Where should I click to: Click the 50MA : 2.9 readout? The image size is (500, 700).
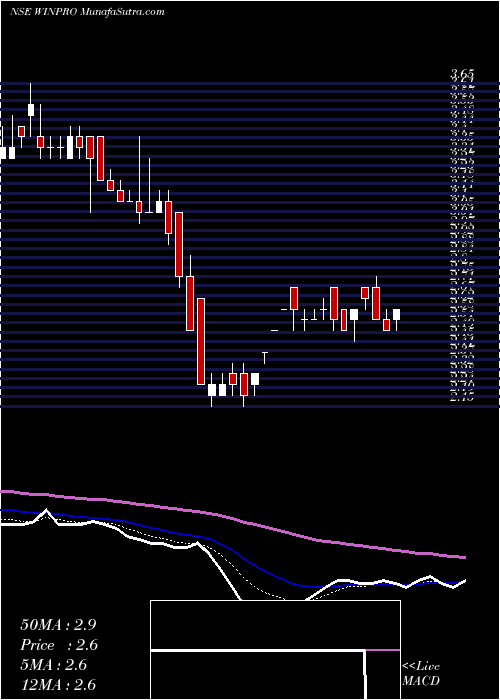click(x=58, y=625)
